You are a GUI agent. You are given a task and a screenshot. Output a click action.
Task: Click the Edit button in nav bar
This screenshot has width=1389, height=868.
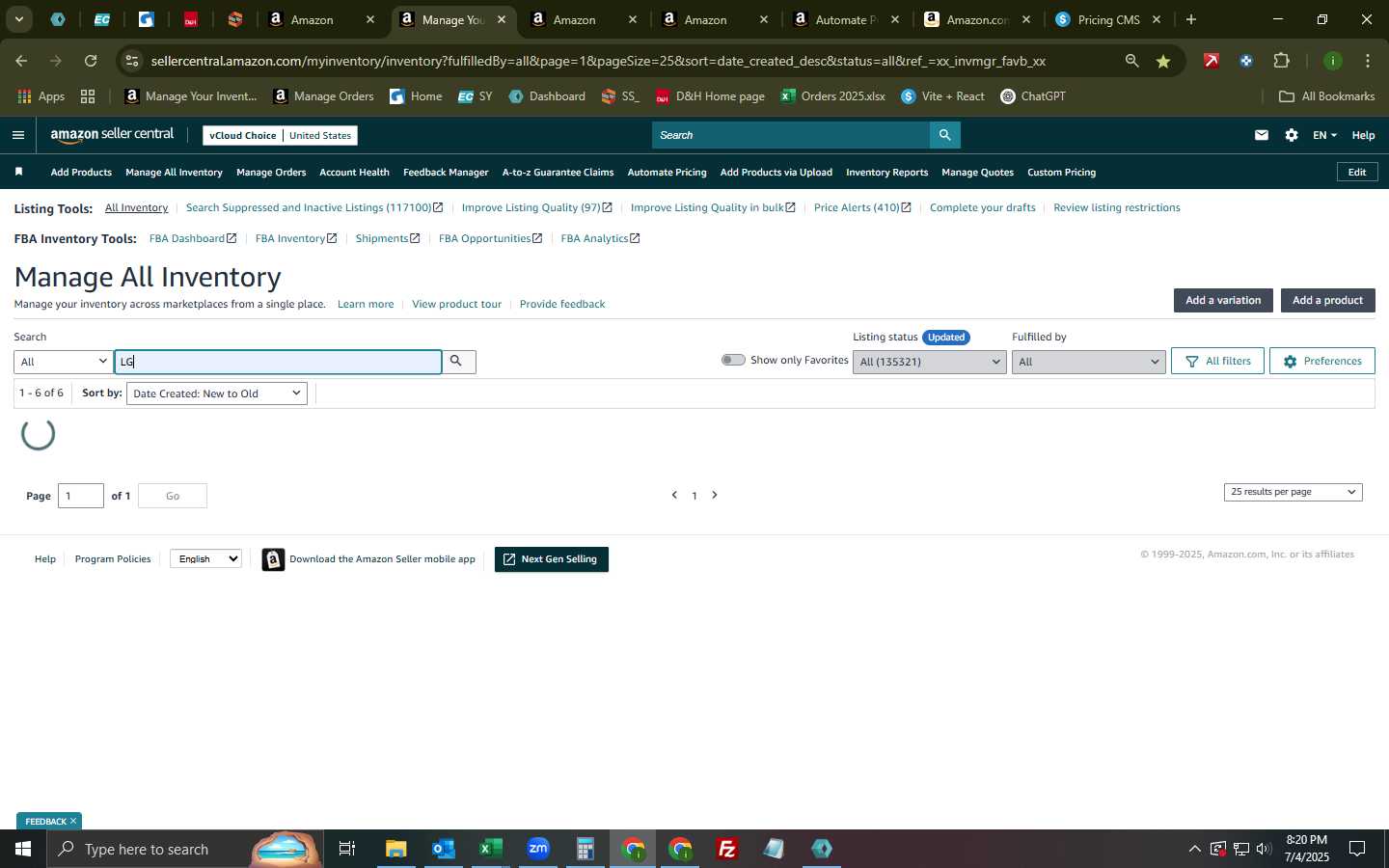[1356, 172]
